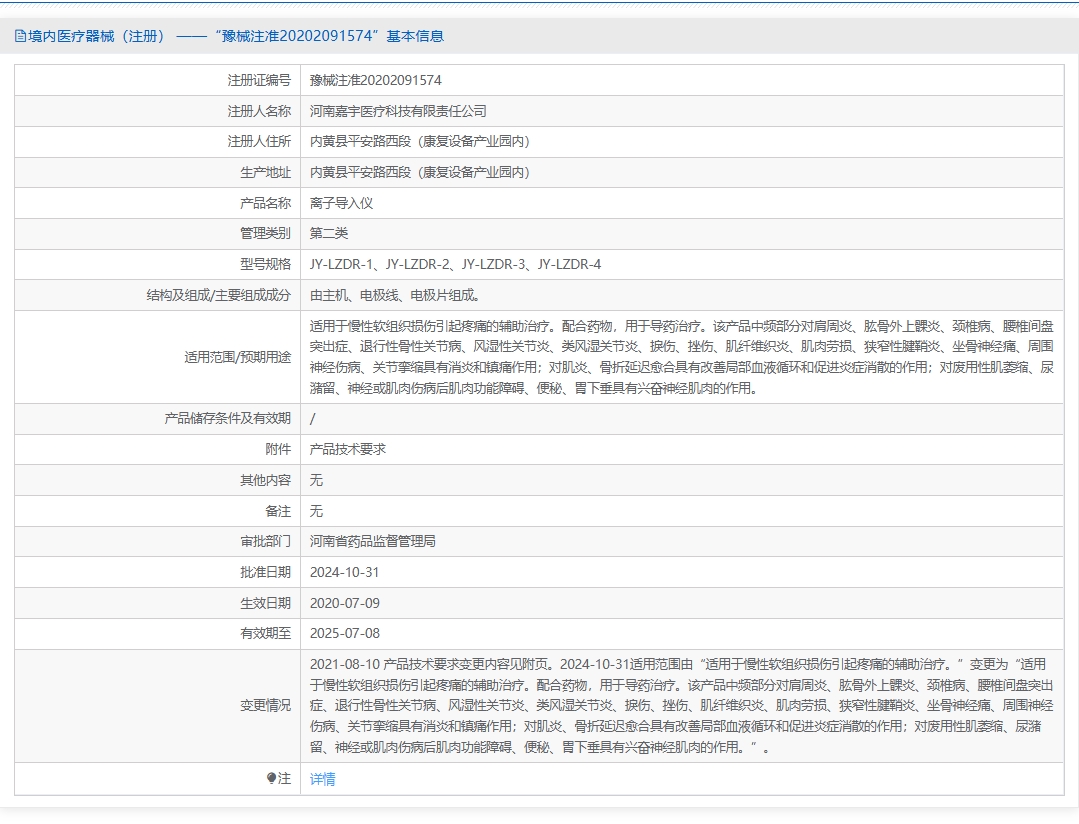1079x824 pixels.
Task: Click the 生效日期 label
Action: [x=266, y=603]
